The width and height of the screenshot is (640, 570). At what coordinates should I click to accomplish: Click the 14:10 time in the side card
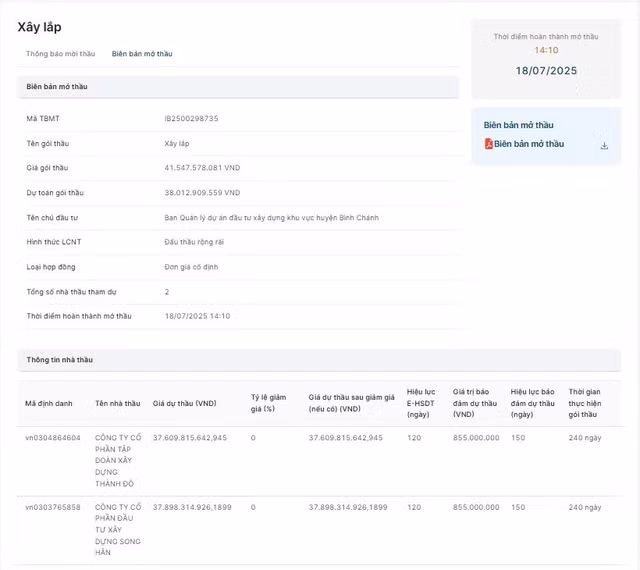coord(546,50)
